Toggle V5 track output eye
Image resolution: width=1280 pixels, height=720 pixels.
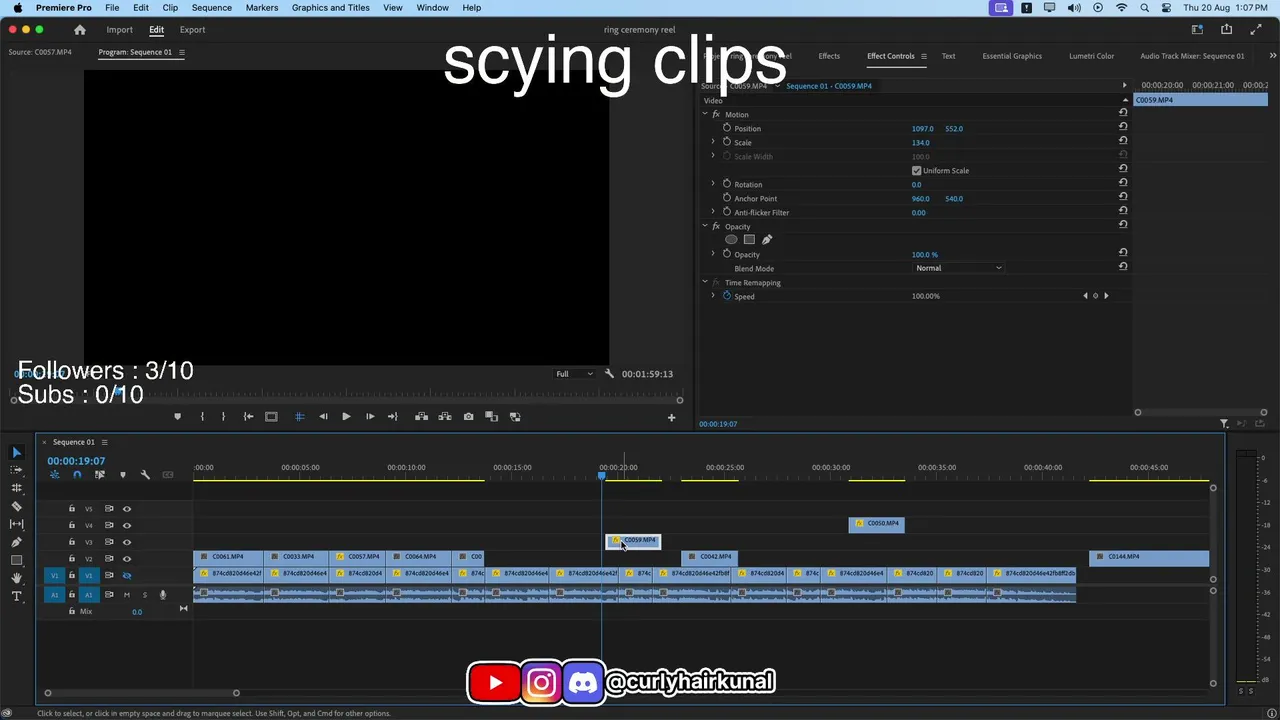click(126, 509)
